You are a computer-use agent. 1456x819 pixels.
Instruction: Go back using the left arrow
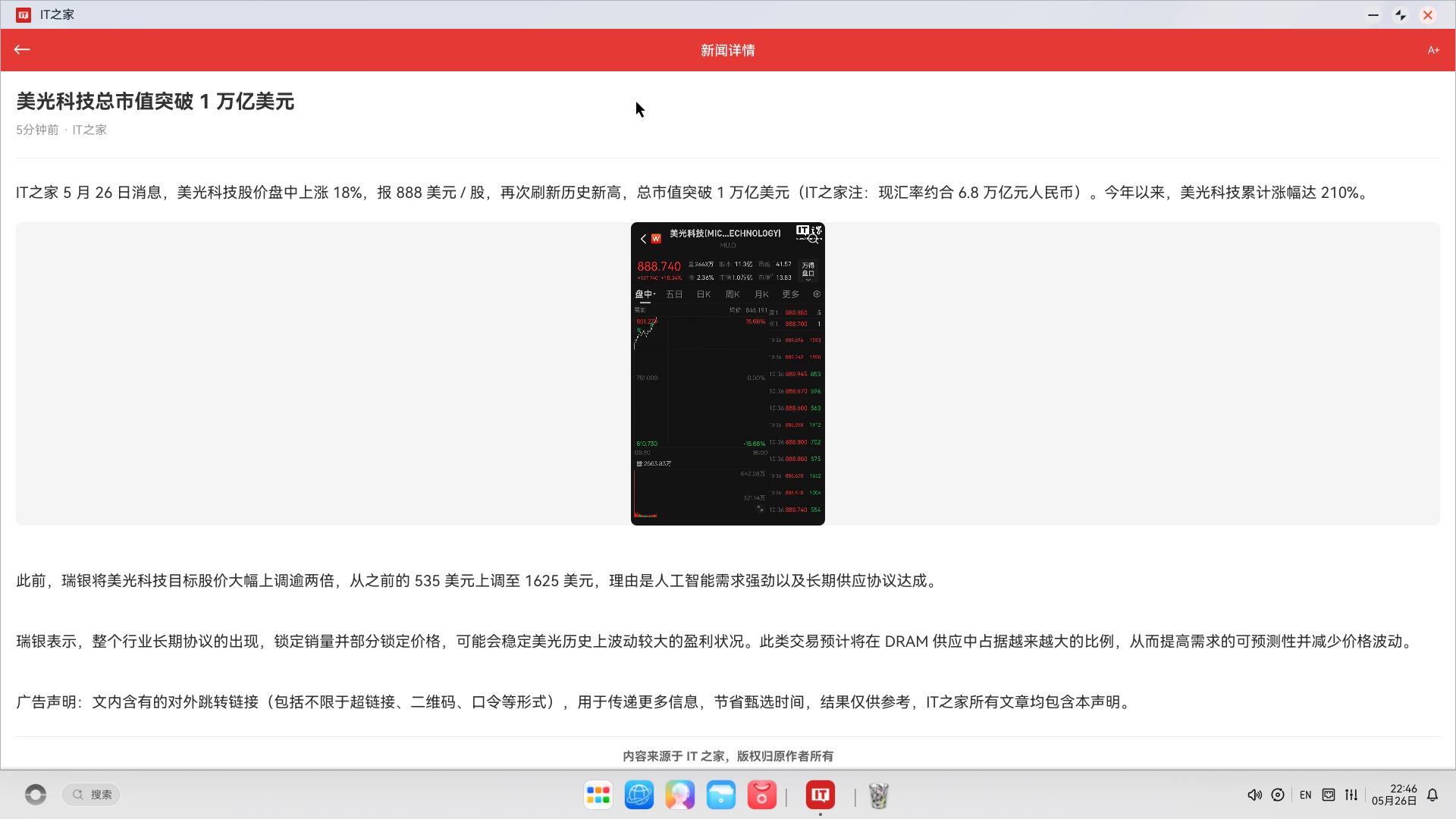22,50
